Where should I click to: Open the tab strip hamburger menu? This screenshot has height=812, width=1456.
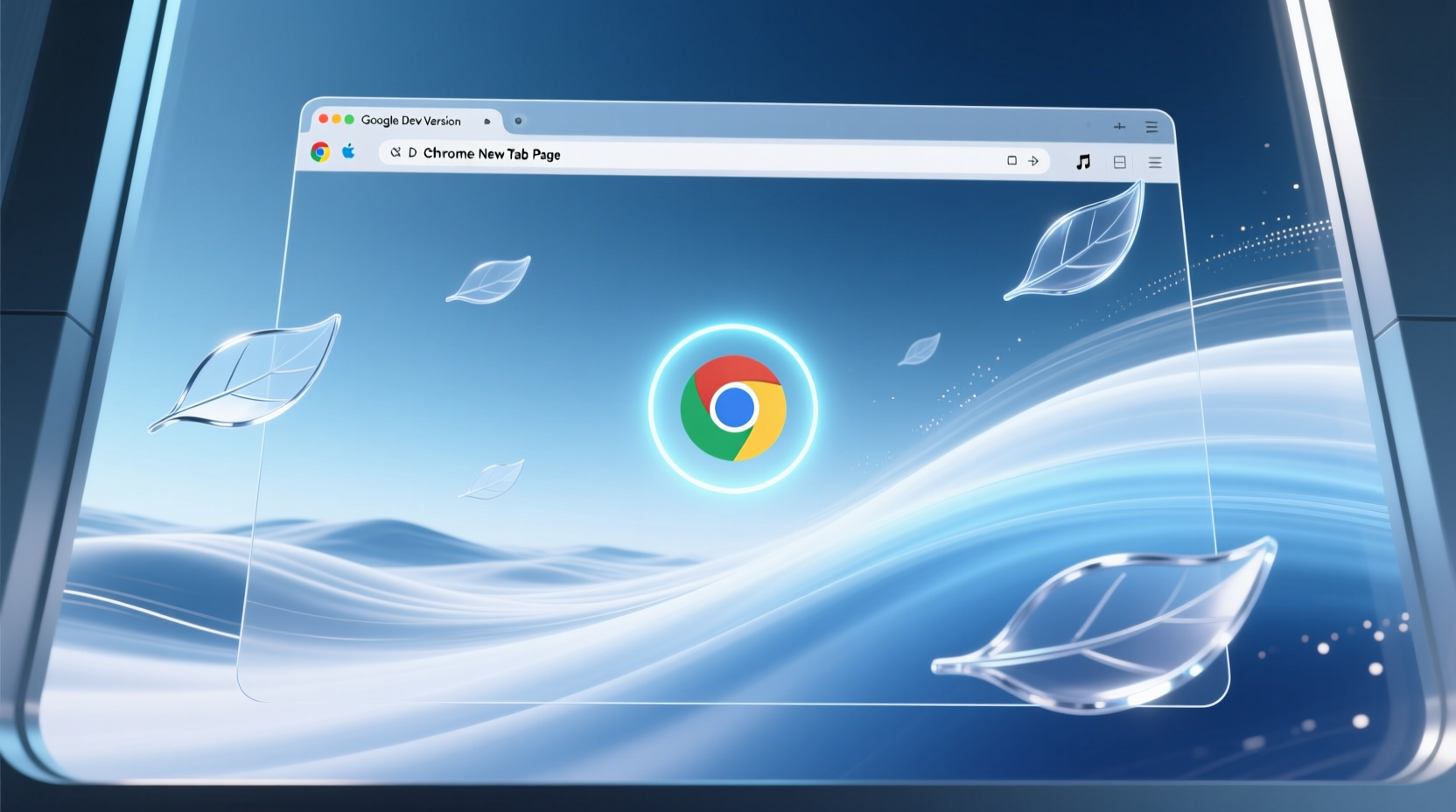click(x=1151, y=127)
